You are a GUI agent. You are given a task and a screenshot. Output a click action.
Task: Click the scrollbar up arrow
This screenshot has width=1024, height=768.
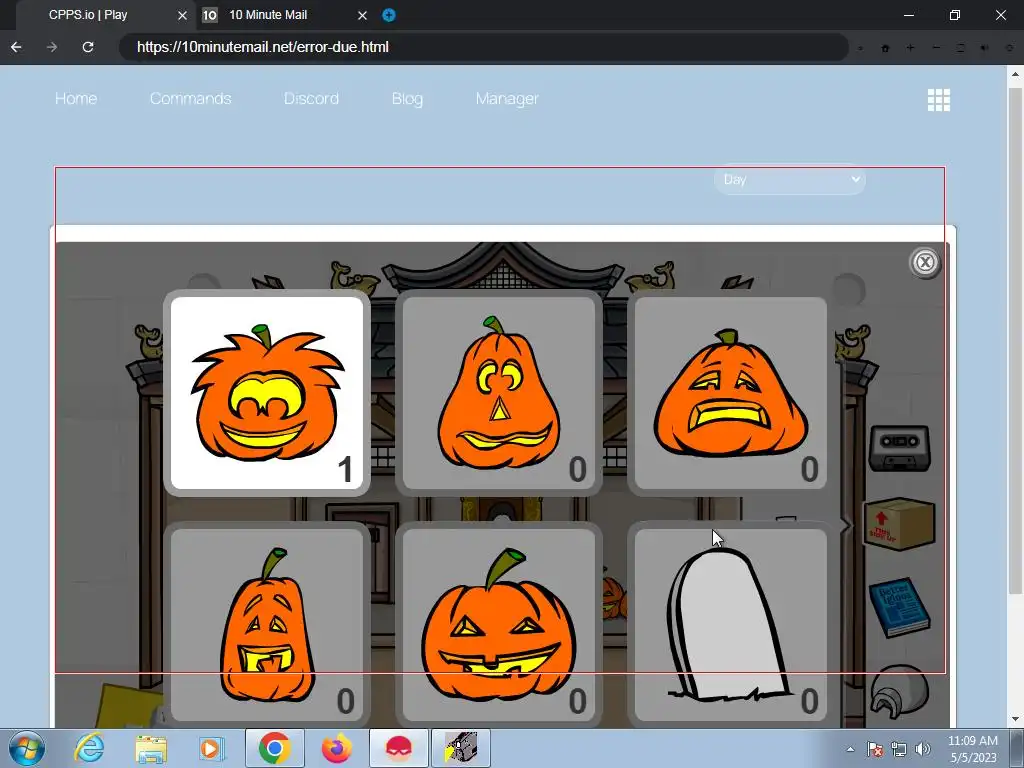[x=1015, y=74]
